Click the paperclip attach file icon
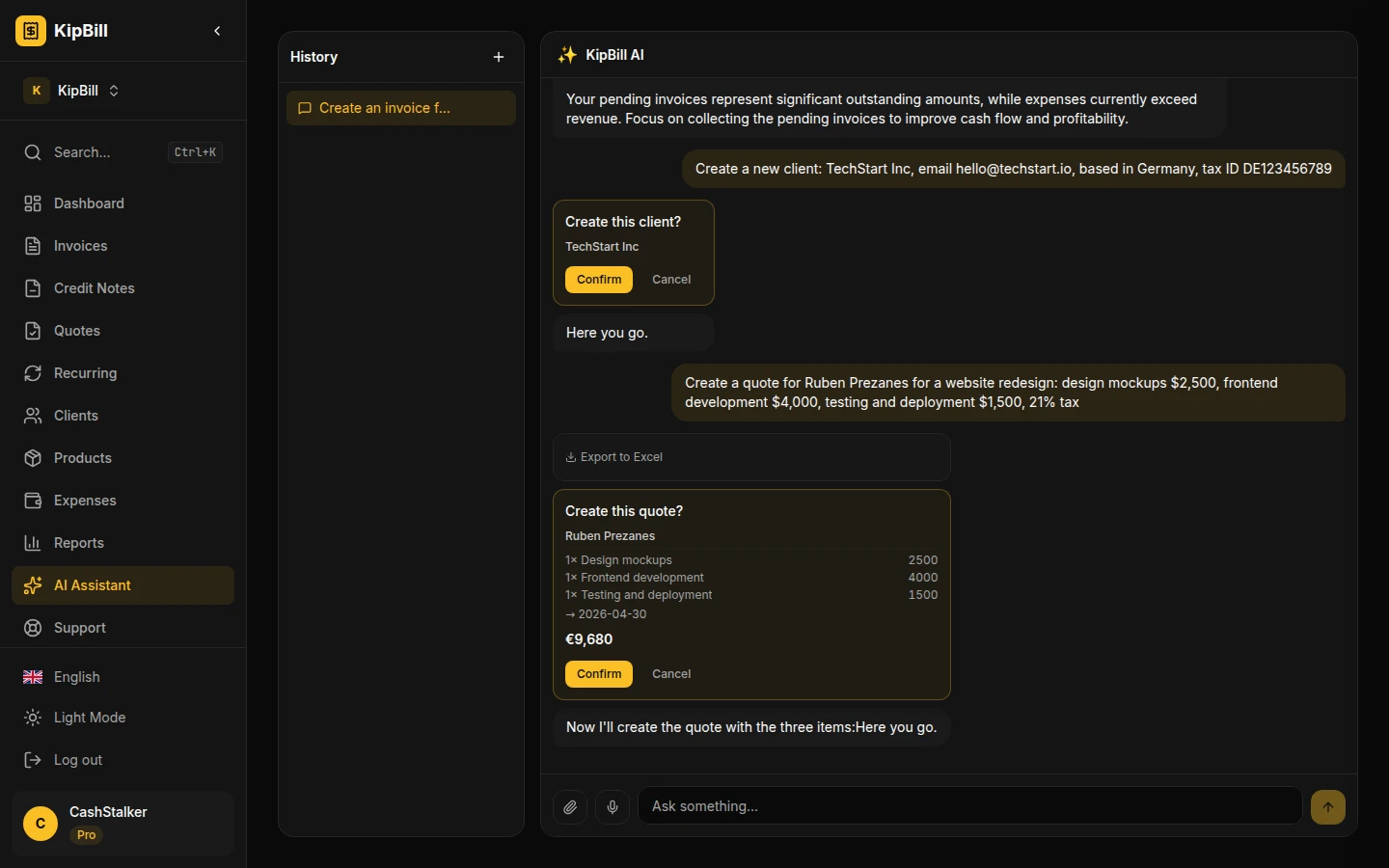Viewport: 1389px width, 868px height. [570, 807]
